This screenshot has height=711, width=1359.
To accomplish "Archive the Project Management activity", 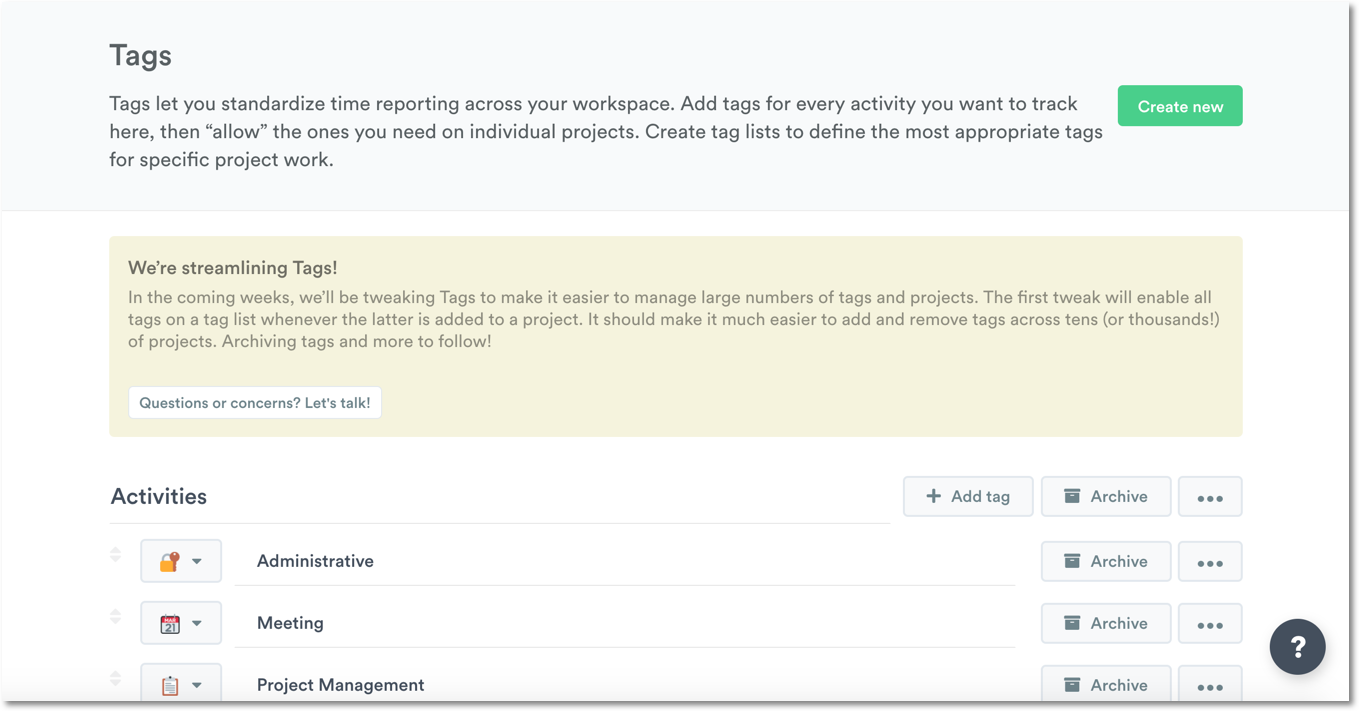I will click(1105, 684).
